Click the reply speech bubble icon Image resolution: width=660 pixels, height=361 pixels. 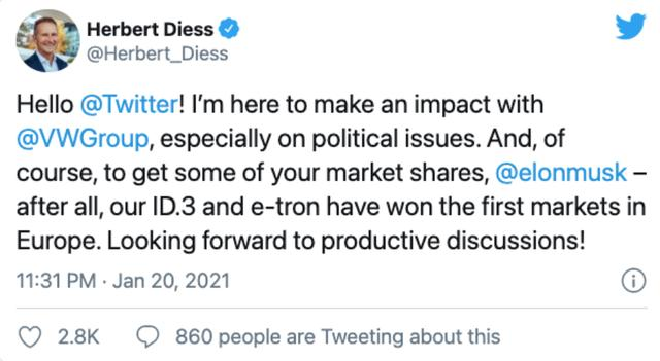pos(148,337)
